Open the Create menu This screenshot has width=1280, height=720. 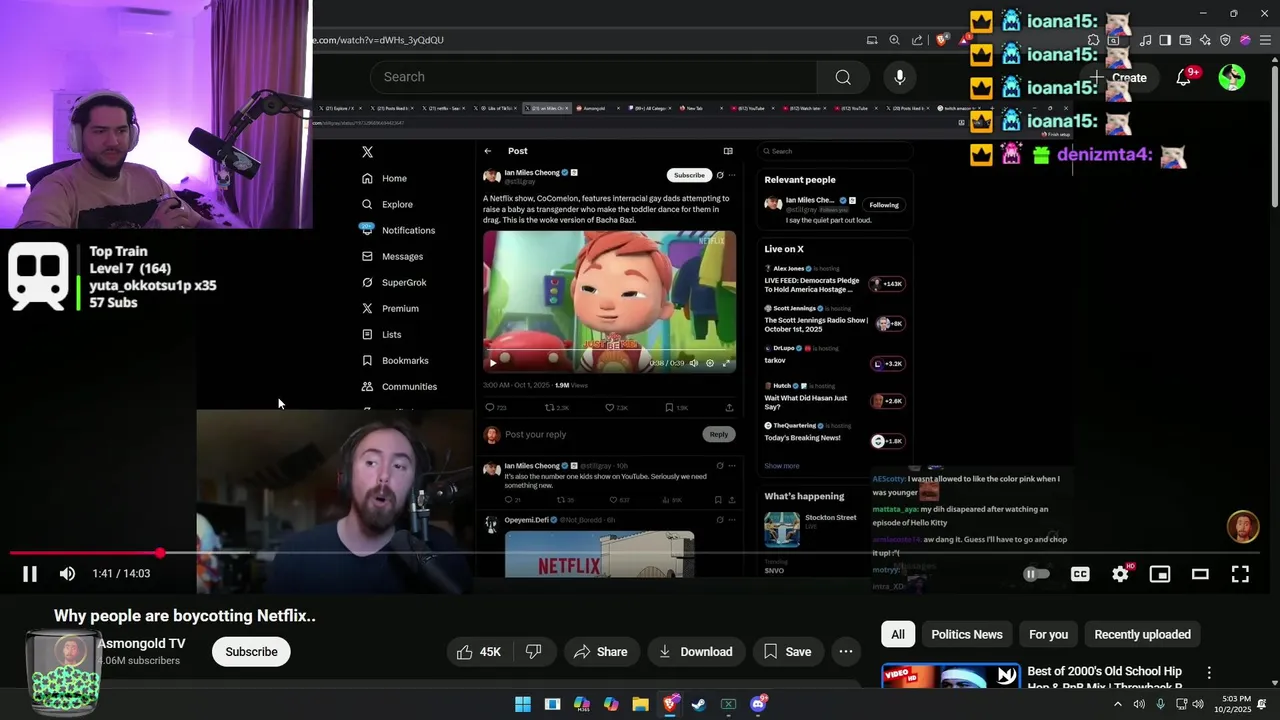click(x=1120, y=77)
